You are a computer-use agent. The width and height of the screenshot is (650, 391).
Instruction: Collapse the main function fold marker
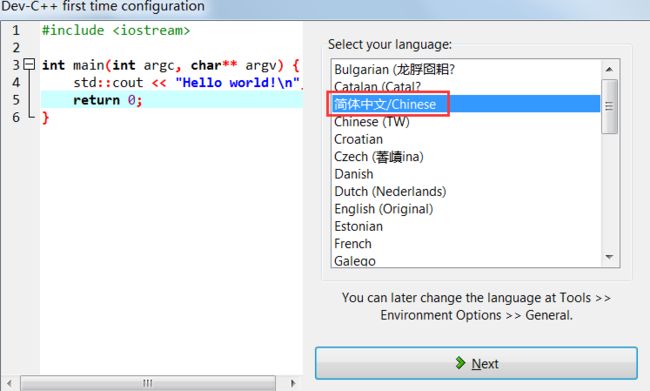click(x=29, y=64)
